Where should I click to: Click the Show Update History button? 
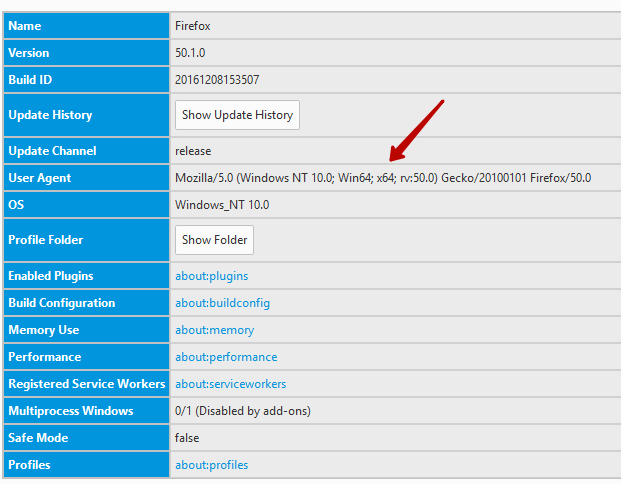coord(237,115)
